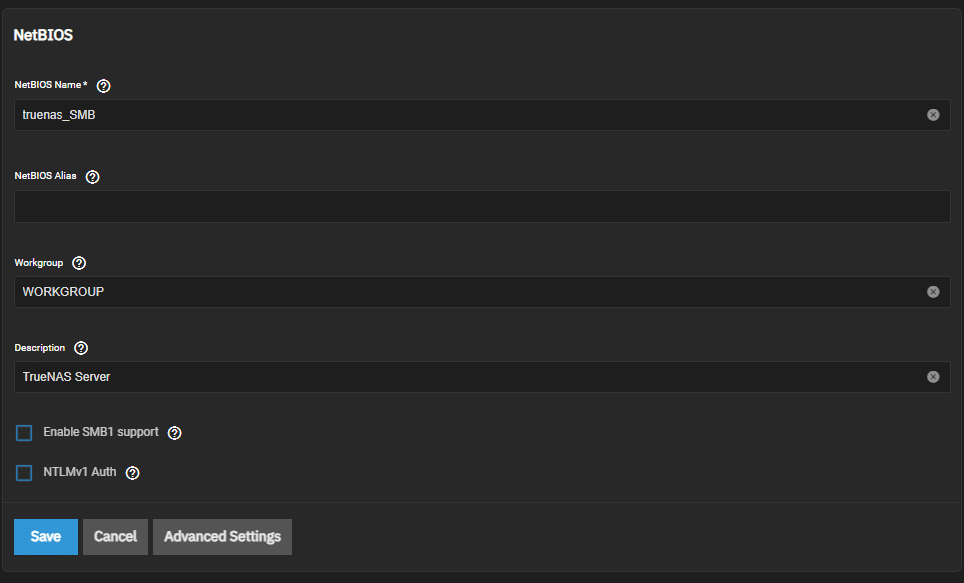Screen dimensions: 964x583
Task: Enable the SMB1 support checkbox
Action: 24,433
